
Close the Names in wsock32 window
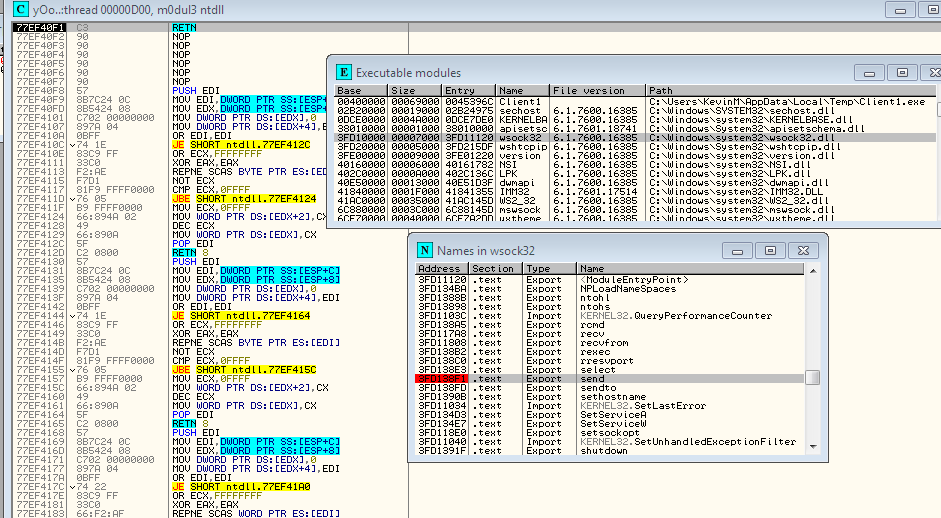point(804,250)
